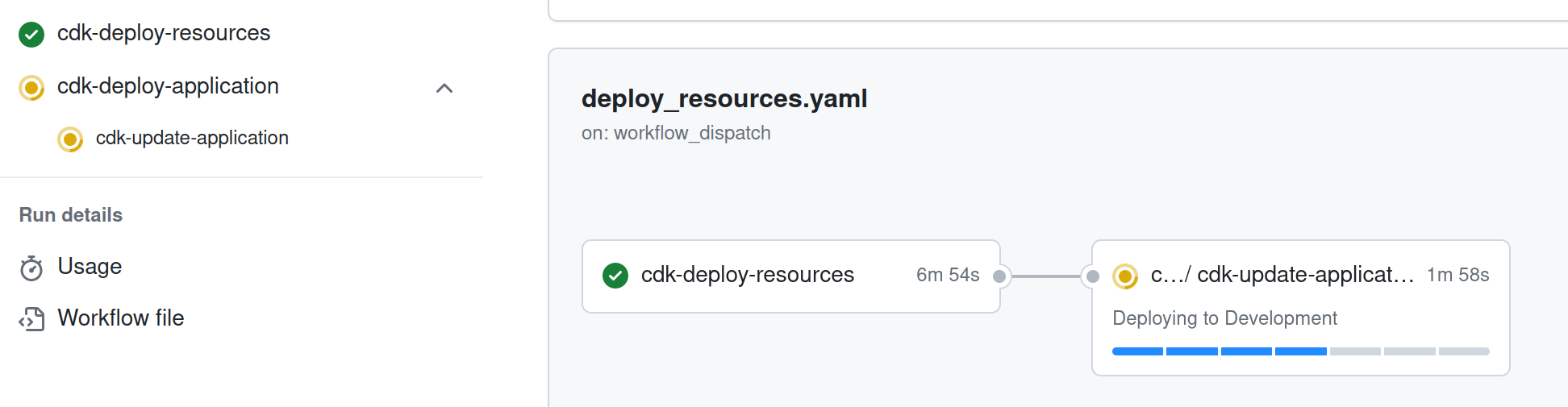
Task: Click output connector dot on cdk-deploy-resources card
Action: (x=999, y=276)
